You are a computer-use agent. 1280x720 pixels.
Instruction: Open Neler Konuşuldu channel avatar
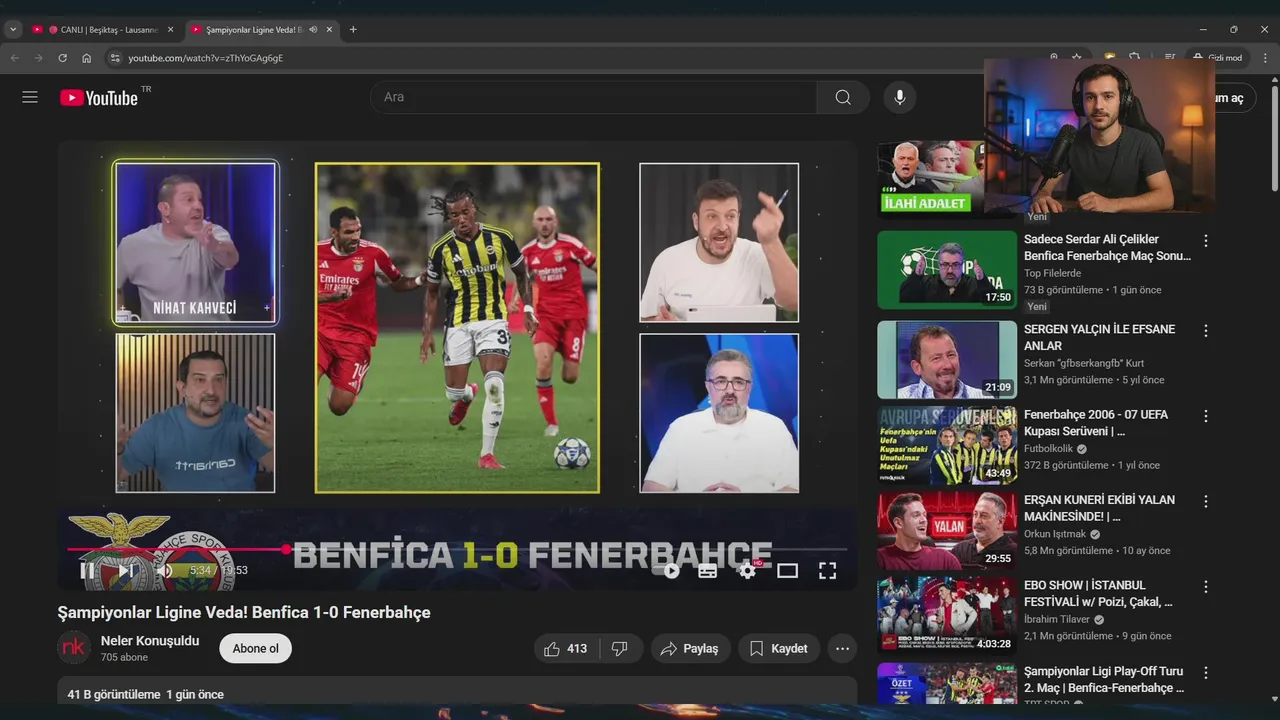tap(74, 648)
